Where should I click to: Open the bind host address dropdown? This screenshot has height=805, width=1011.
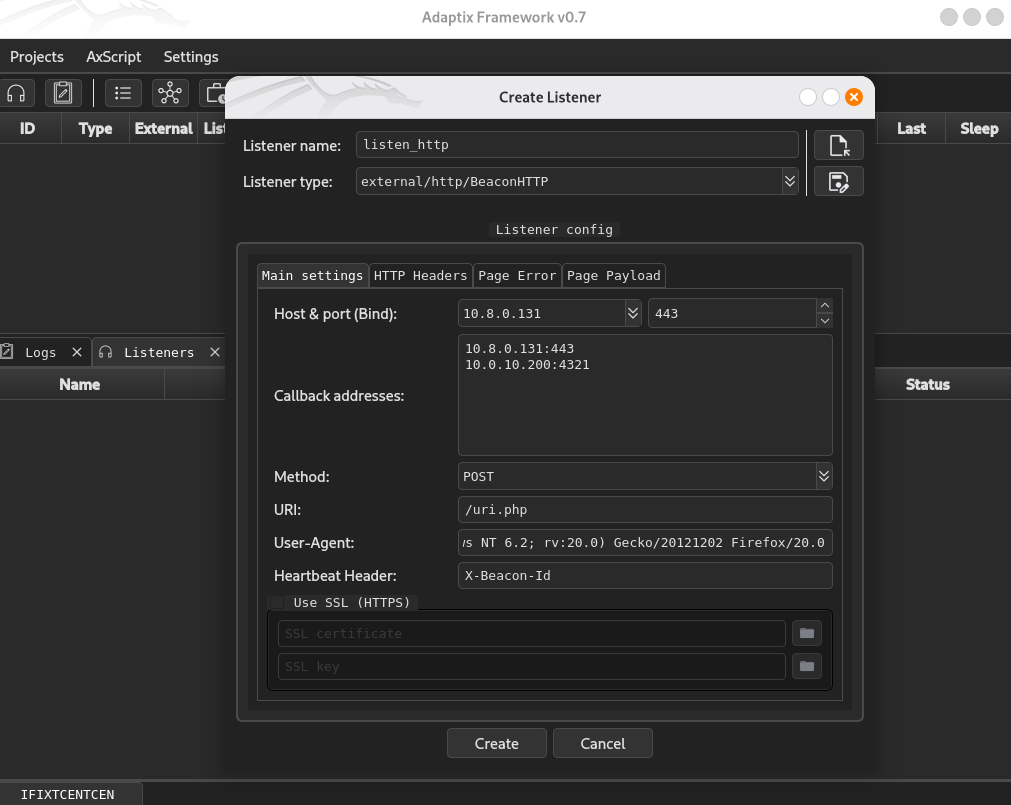[633, 313]
